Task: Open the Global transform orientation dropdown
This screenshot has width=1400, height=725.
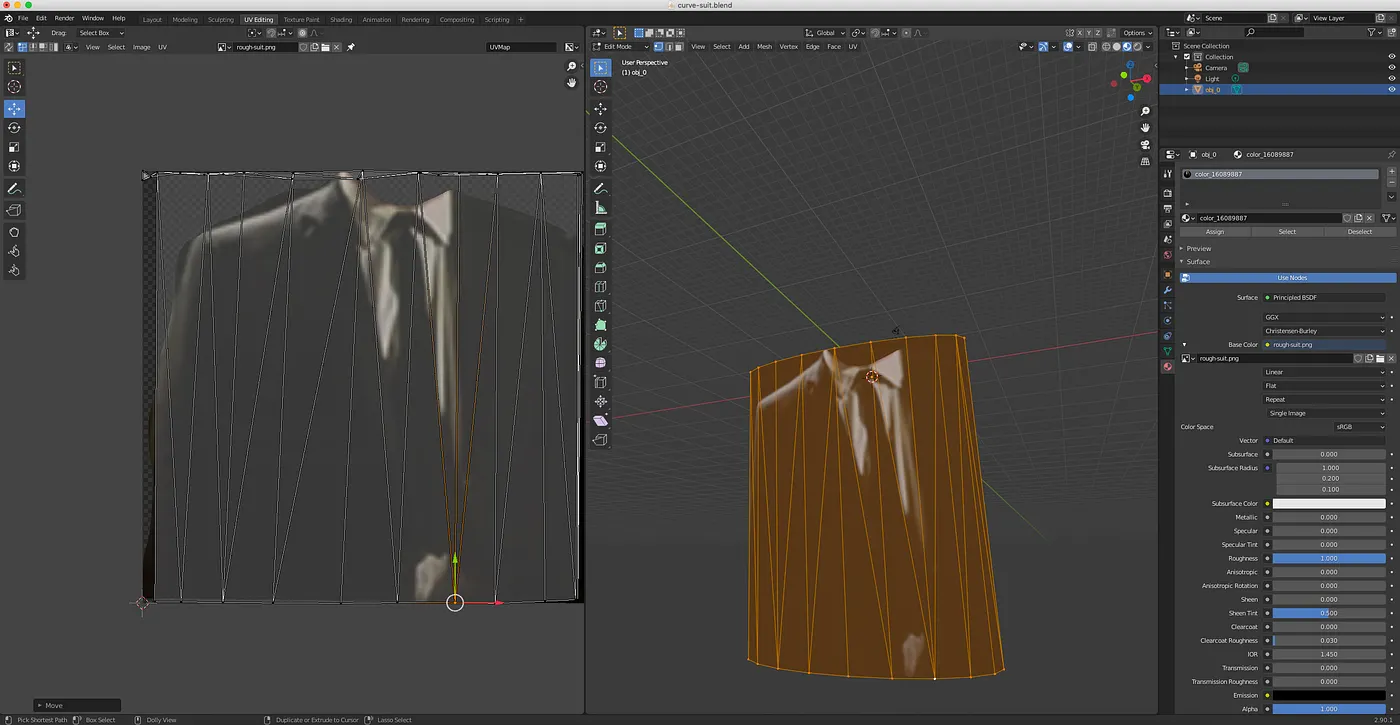Action: pyautogui.click(x=826, y=33)
